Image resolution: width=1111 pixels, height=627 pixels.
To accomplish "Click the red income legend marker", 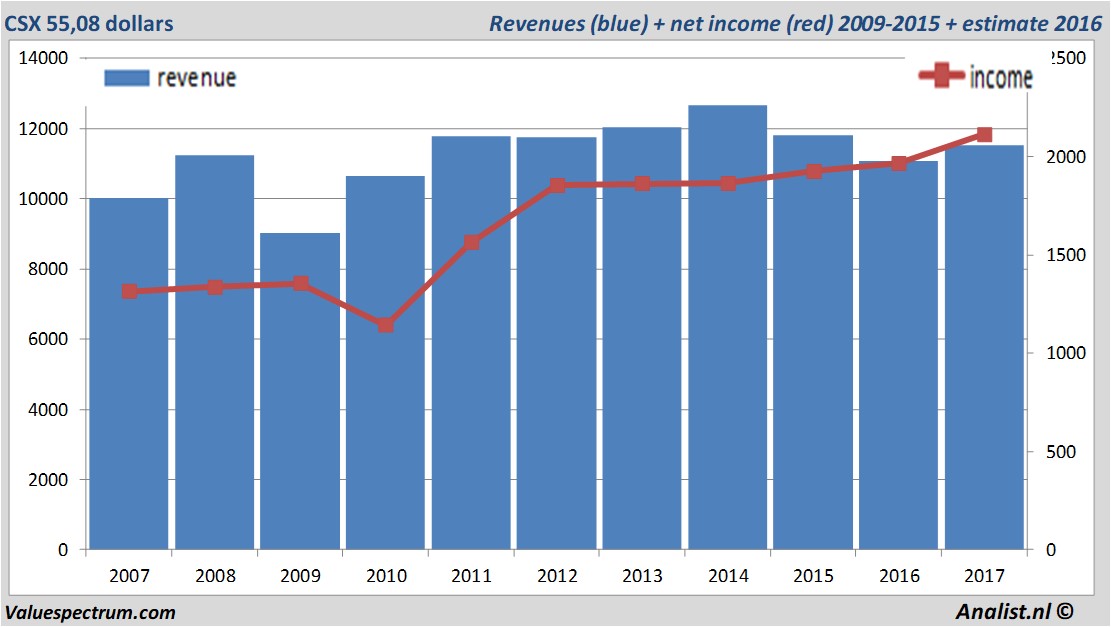I will pos(942,76).
